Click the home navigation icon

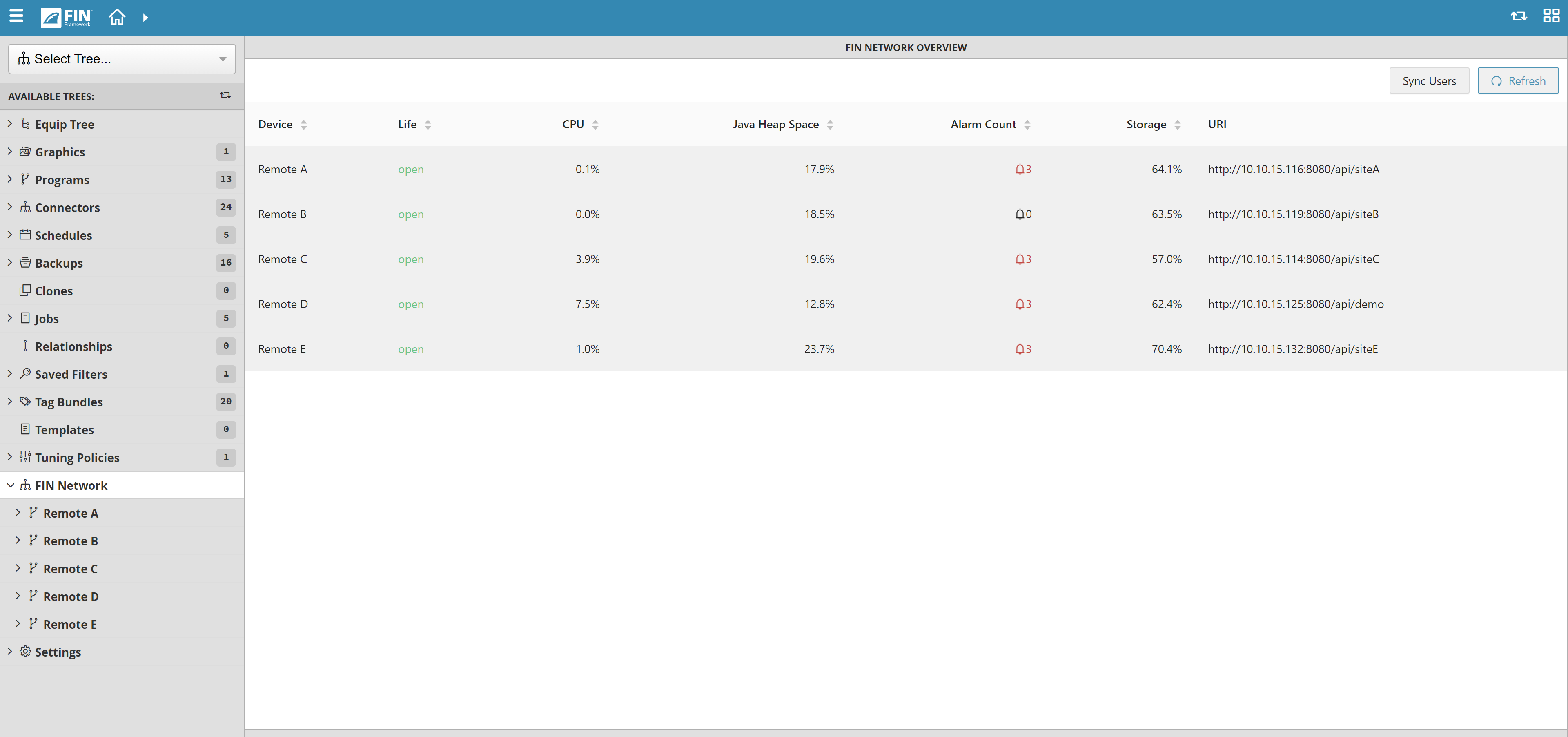pos(117,17)
